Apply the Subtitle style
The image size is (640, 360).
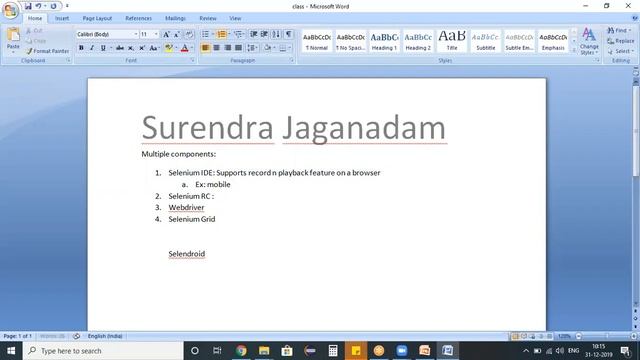point(485,41)
